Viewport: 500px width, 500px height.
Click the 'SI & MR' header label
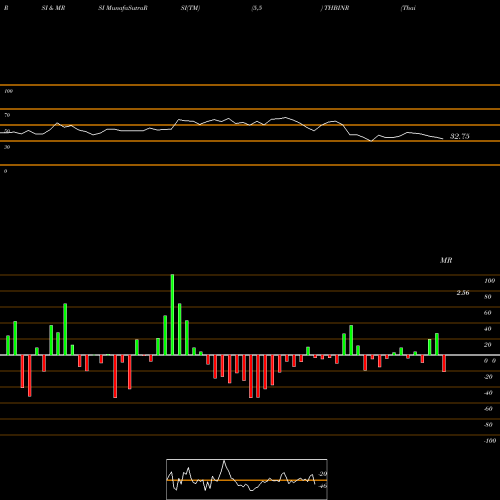point(53,8)
